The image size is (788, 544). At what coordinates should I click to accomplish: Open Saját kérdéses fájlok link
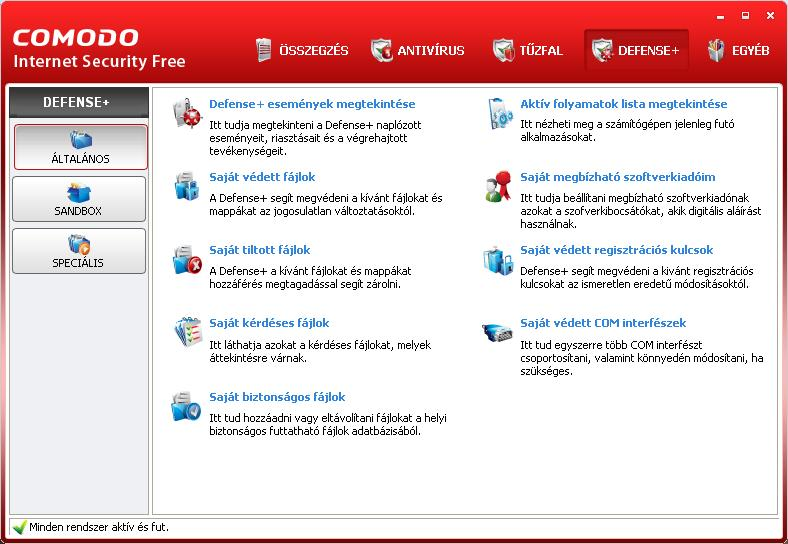pyautogui.click(x=269, y=323)
